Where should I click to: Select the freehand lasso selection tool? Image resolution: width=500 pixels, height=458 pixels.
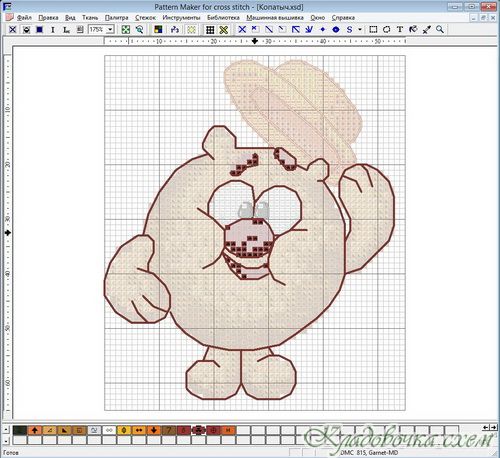pyautogui.click(x=387, y=30)
